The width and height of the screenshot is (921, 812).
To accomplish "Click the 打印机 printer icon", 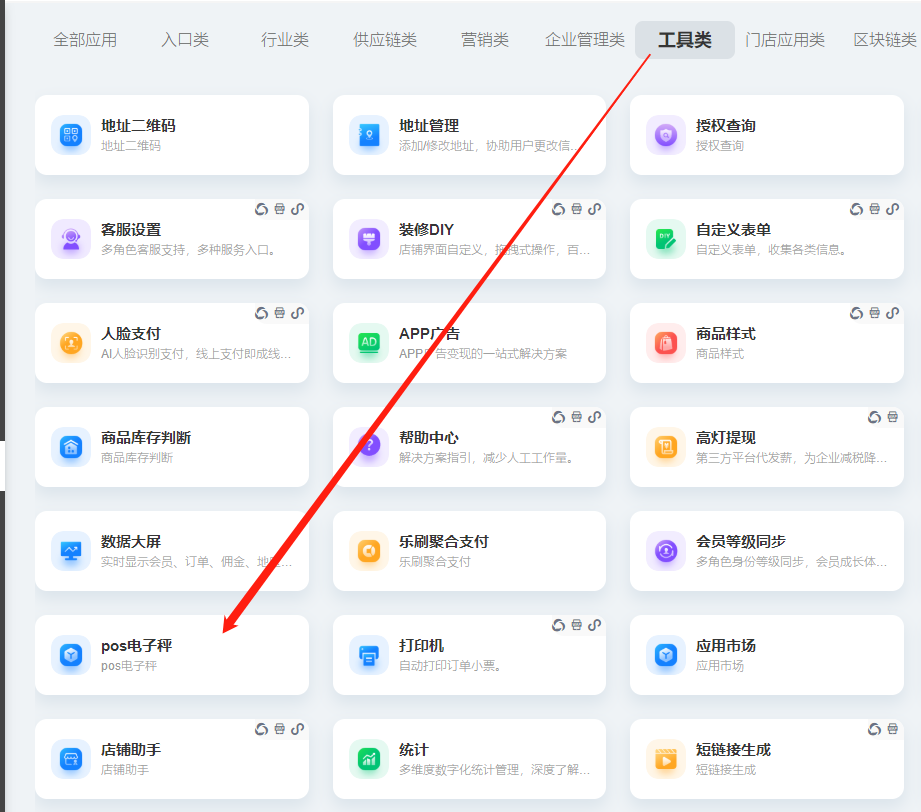I will [x=369, y=655].
